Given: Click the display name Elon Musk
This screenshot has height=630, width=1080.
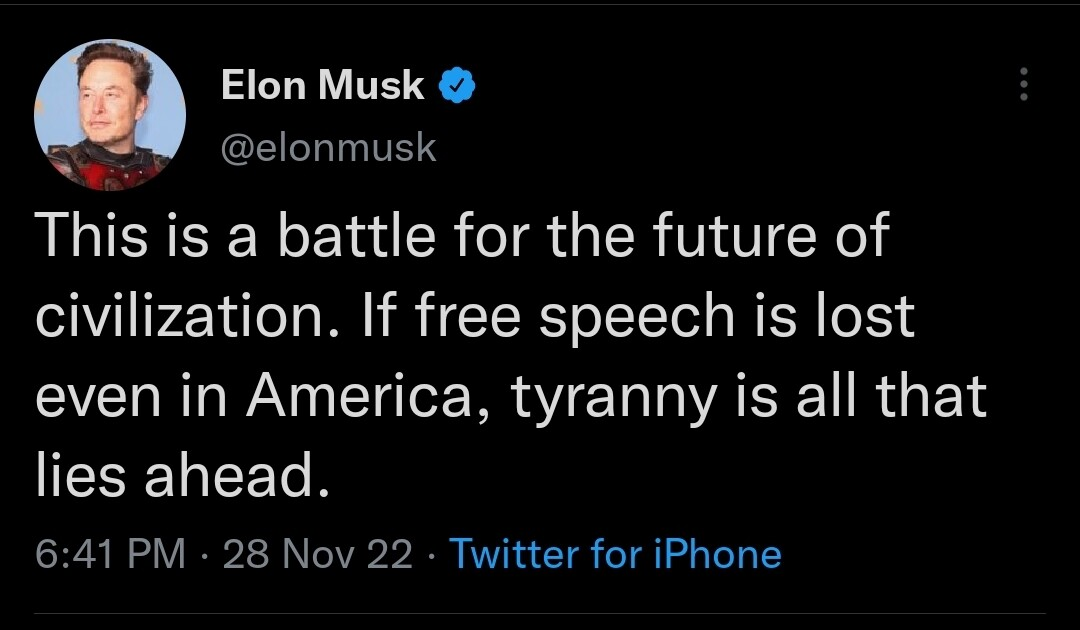Looking at the screenshot, I should click(322, 86).
